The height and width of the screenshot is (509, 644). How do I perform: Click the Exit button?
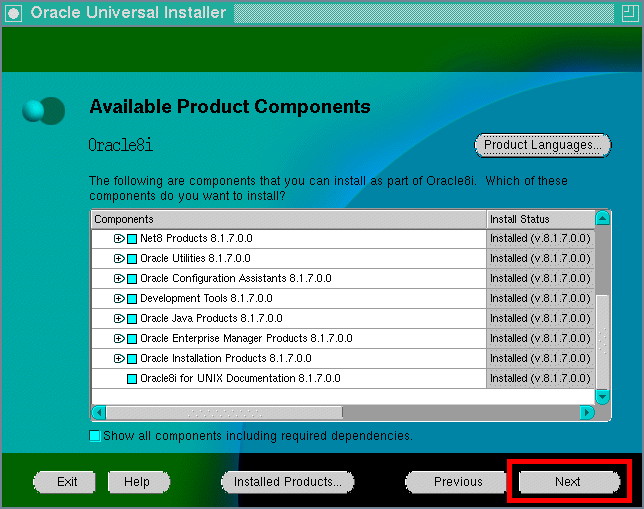click(x=64, y=482)
